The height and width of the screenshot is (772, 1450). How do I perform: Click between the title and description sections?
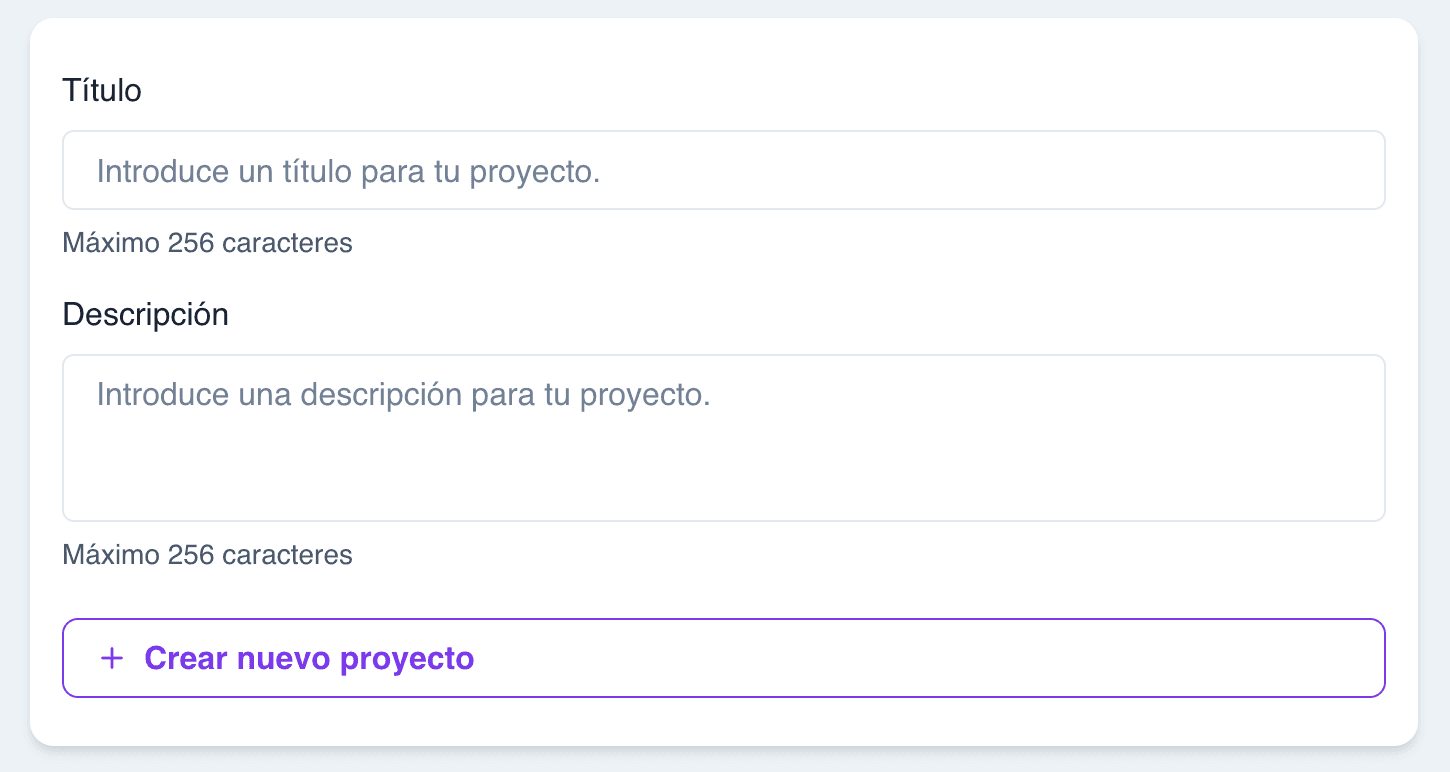[700, 275]
